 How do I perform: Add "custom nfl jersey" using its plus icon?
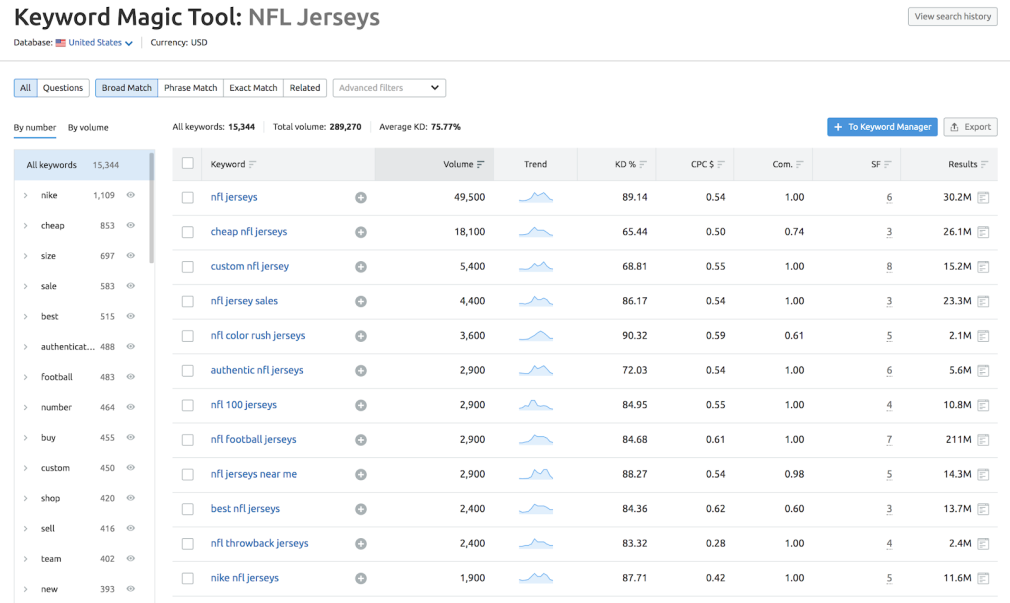click(360, 267)
